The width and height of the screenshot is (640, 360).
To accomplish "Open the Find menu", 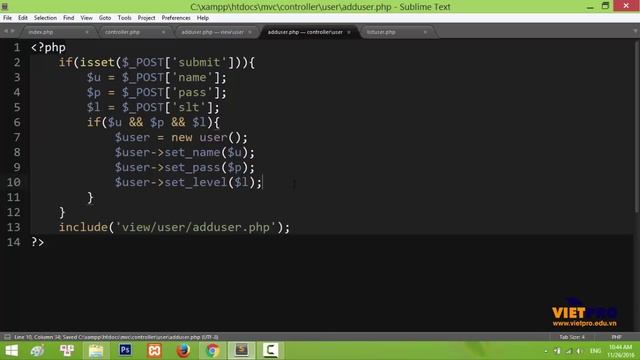I will tap(69, 18).
